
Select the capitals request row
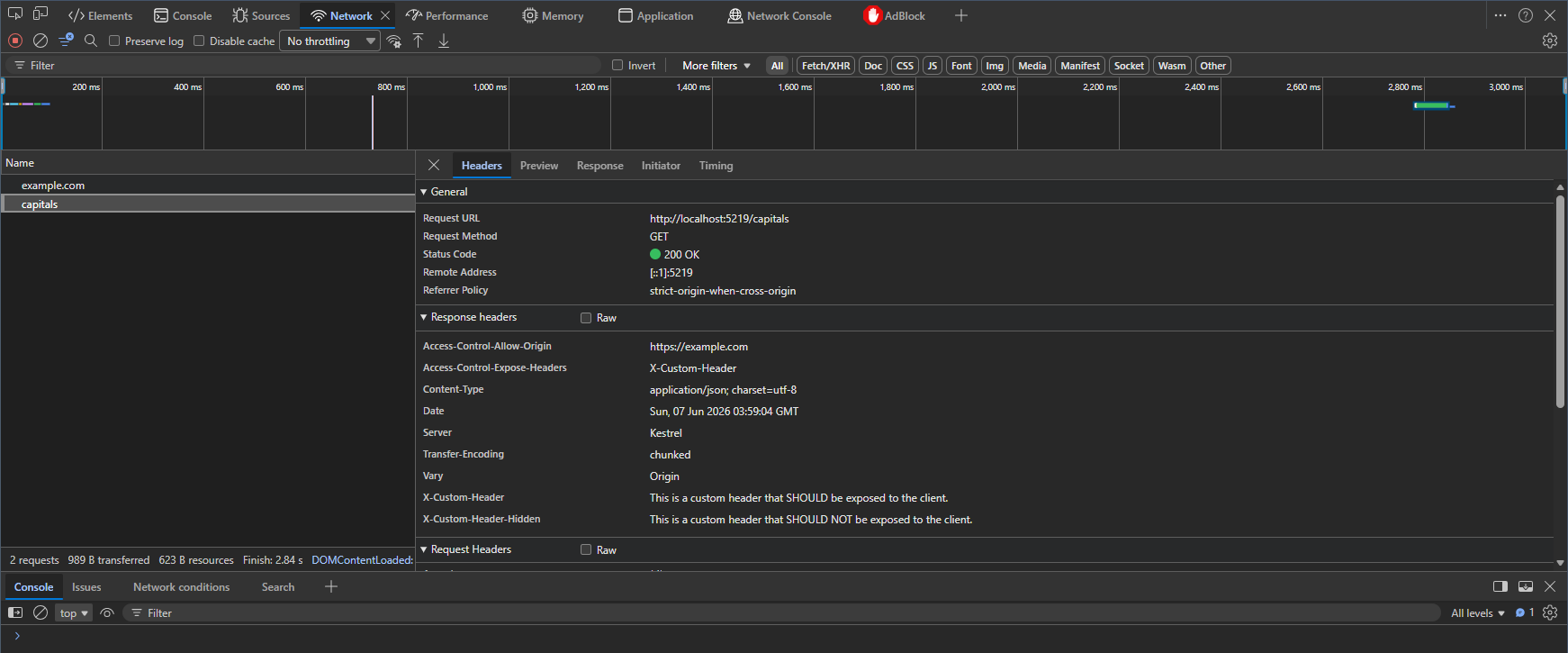pyautogui.click(x=208, y=204)
